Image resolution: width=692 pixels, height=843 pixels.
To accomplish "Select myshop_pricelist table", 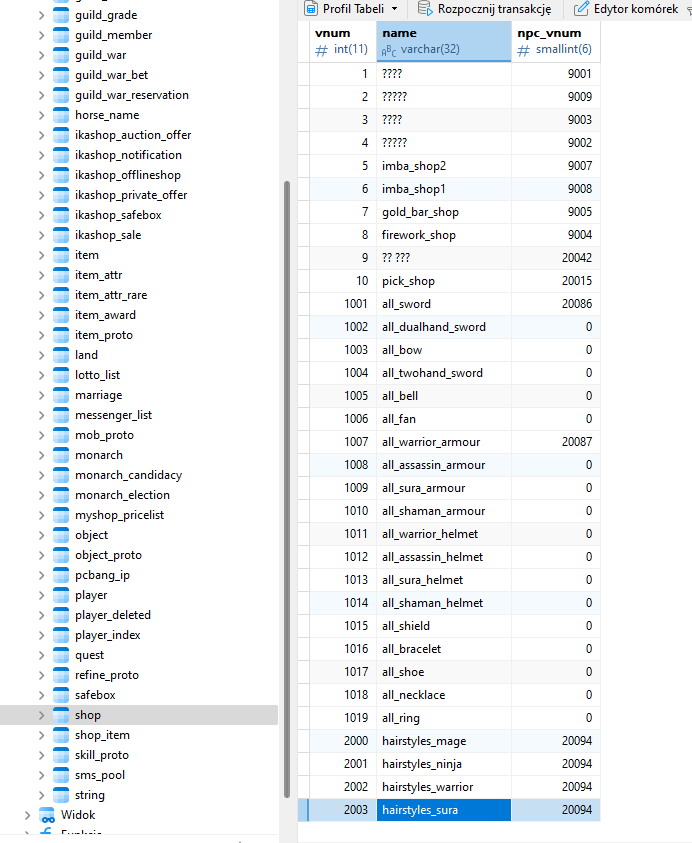I will pyautogui.click(x=119, y=516).
